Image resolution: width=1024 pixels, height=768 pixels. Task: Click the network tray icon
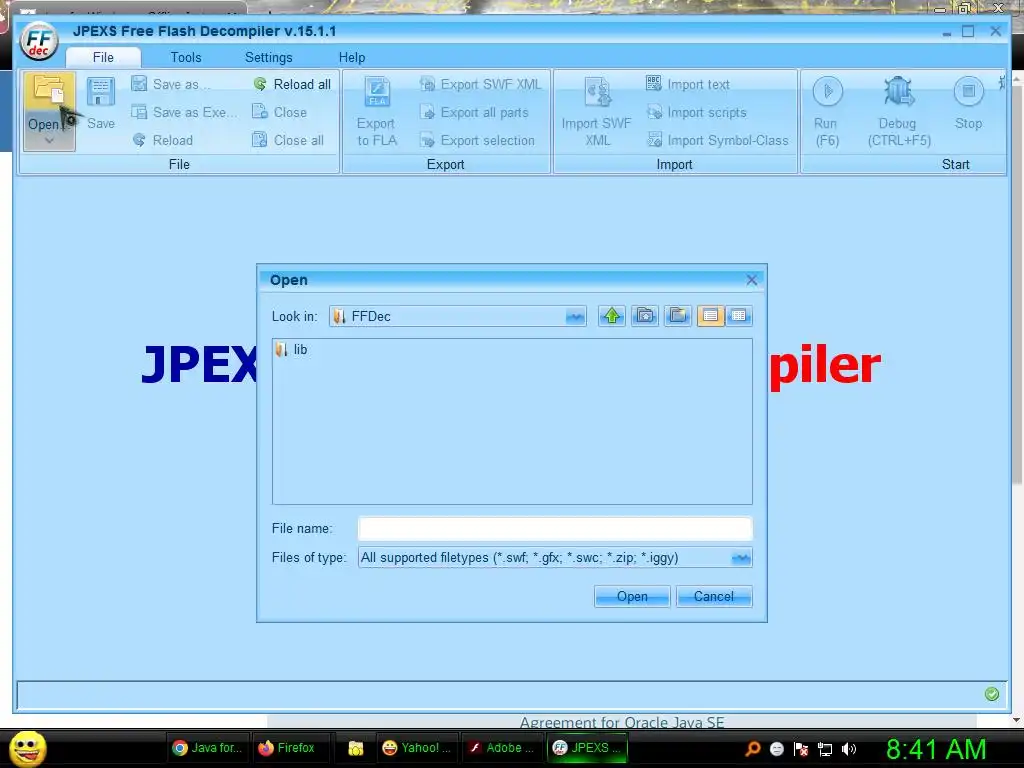(825, 749)
